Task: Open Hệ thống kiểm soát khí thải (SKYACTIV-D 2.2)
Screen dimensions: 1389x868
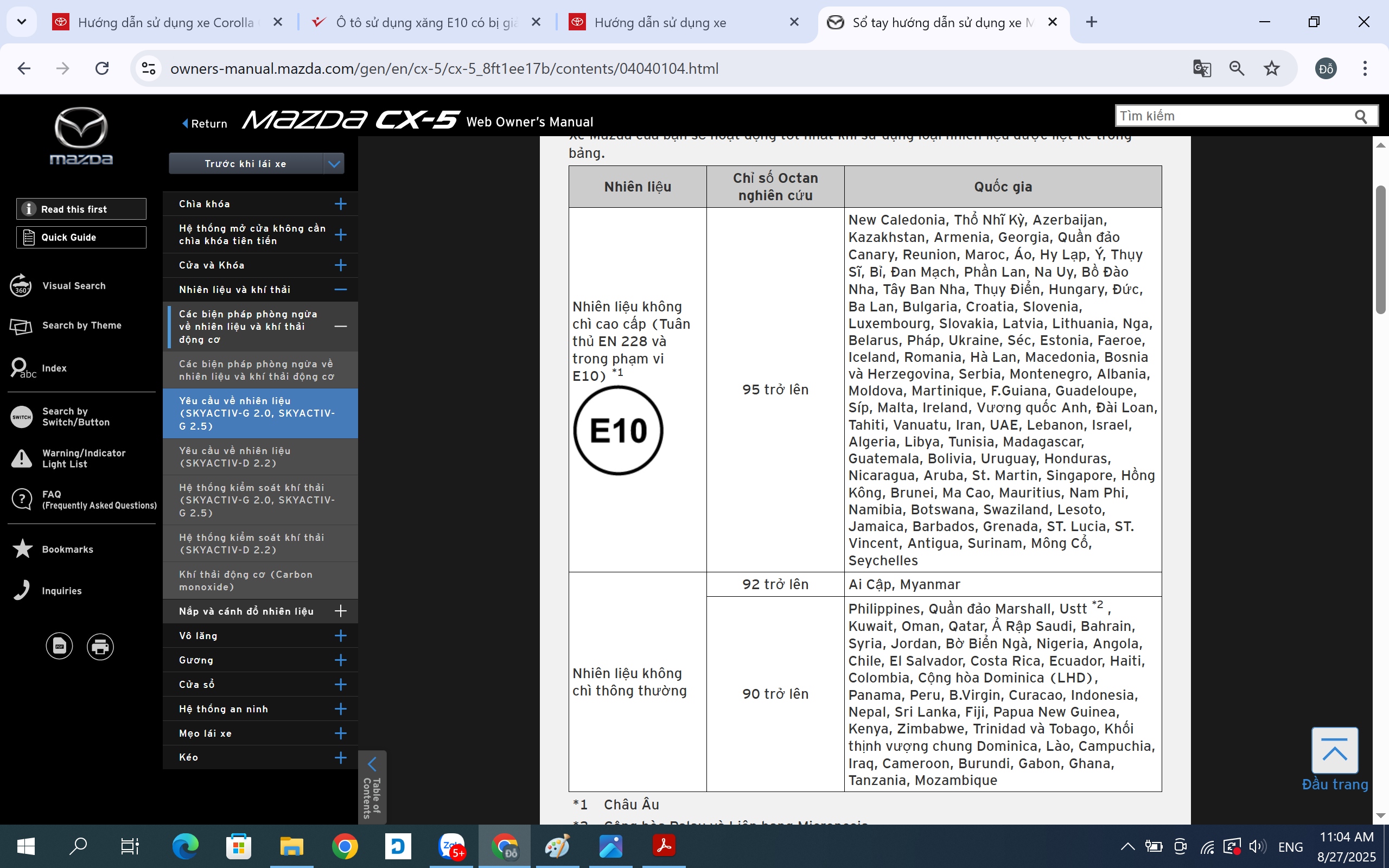Action: click(260, 544)
